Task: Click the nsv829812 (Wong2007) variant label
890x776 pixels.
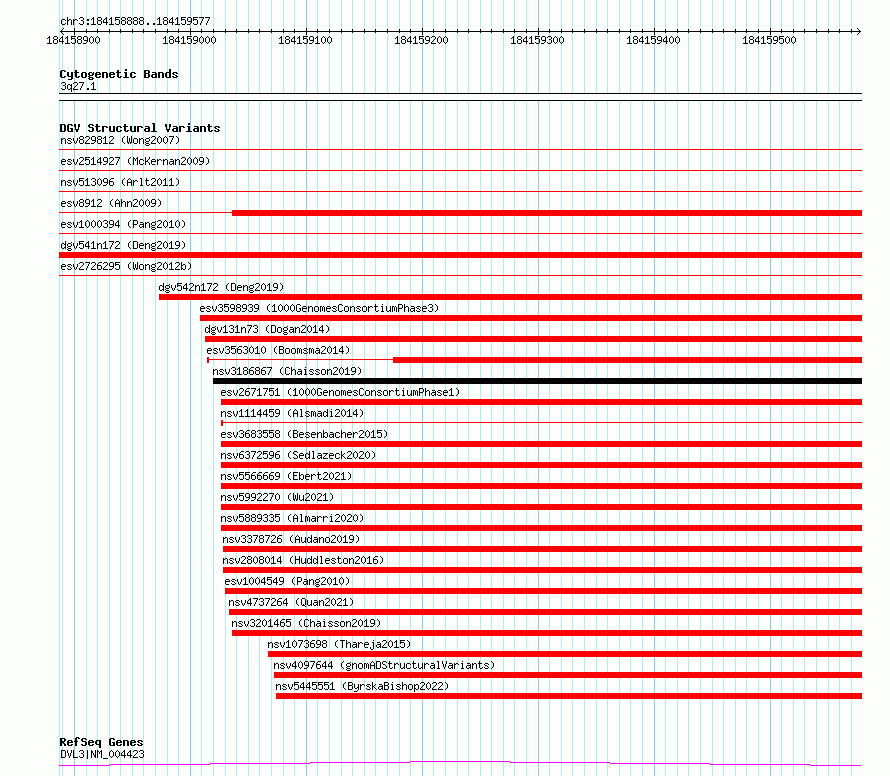Action: 120,140
